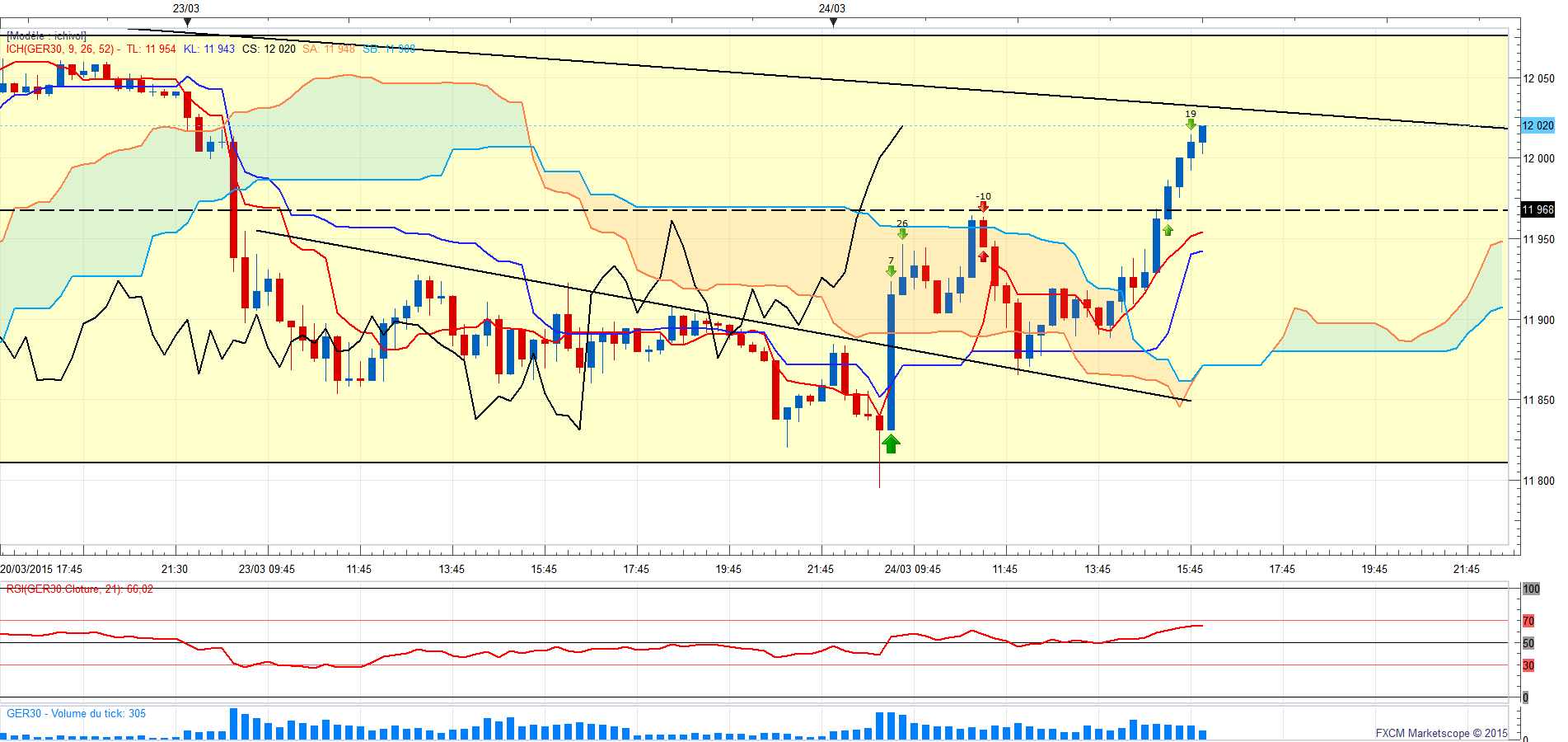
Task: Click the large green buy arrow below candles
Action: [891, 444]
